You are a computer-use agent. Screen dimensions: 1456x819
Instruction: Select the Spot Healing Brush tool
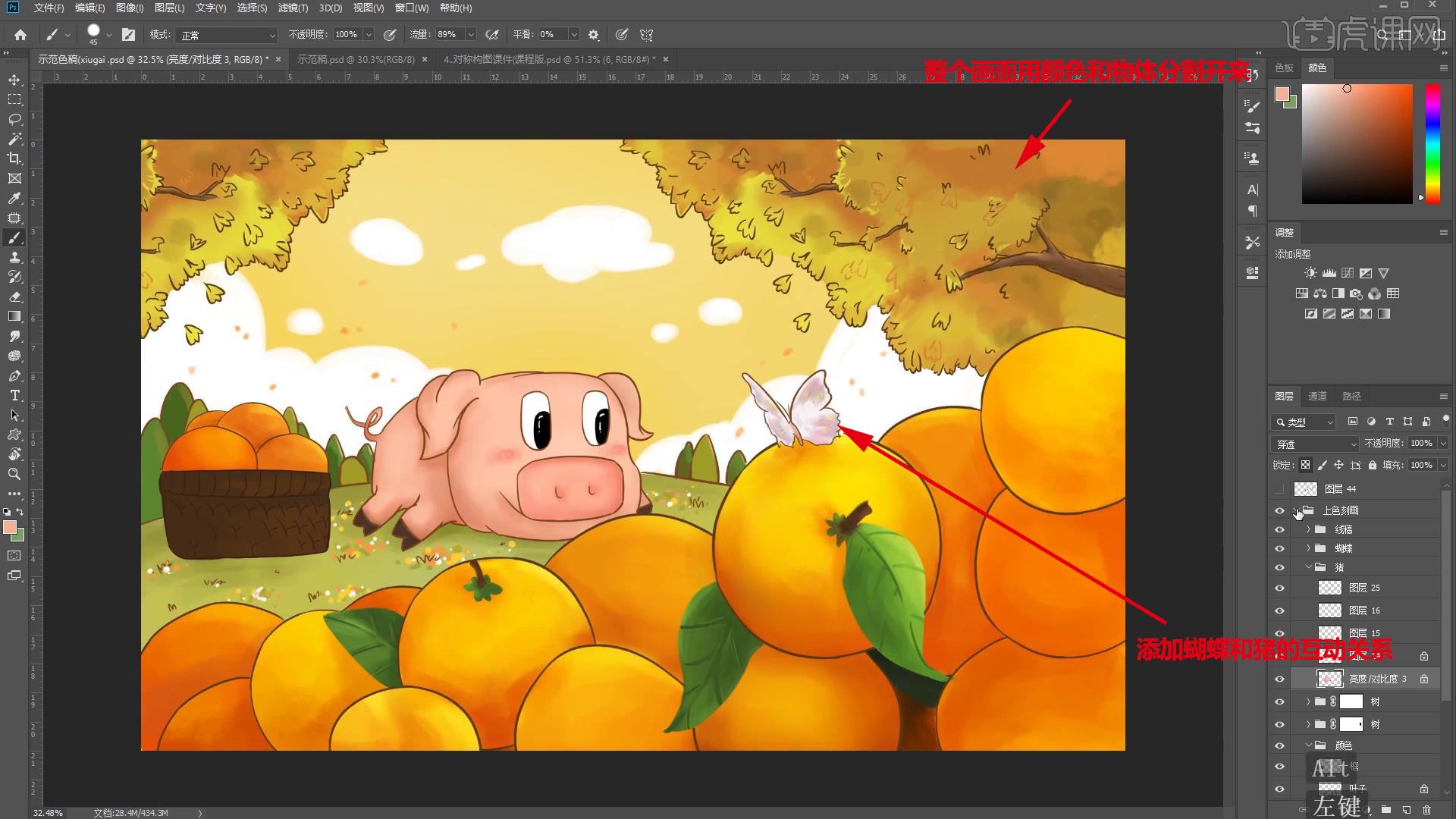(14, 218)
